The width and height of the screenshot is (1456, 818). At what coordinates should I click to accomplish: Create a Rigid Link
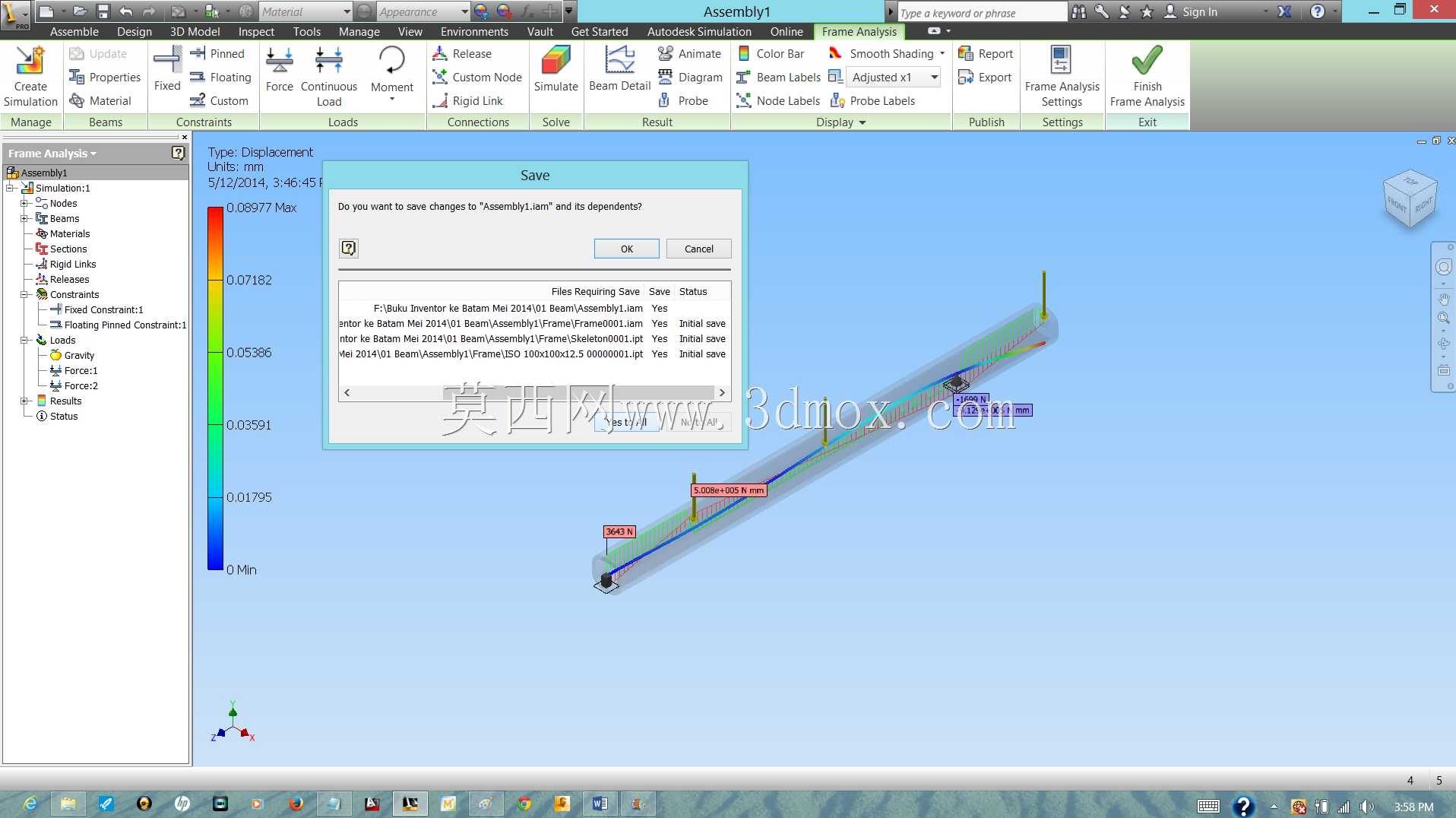coord(467,101)
